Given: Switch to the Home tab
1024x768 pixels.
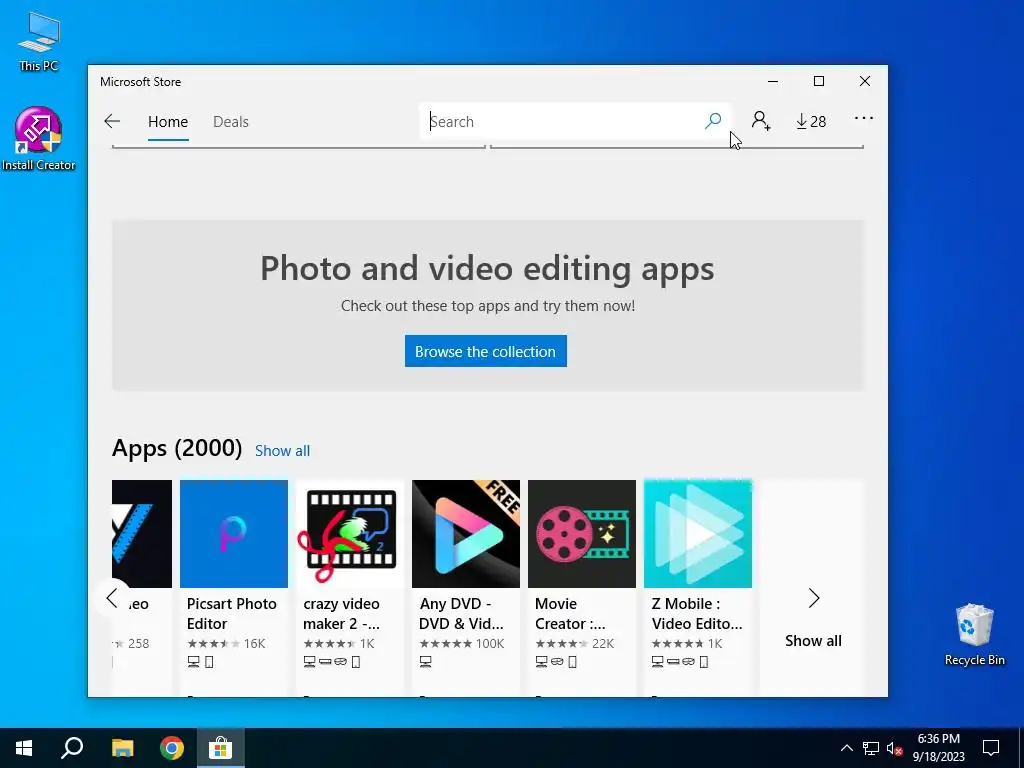Looking at the screenshot, I should 168,121.
